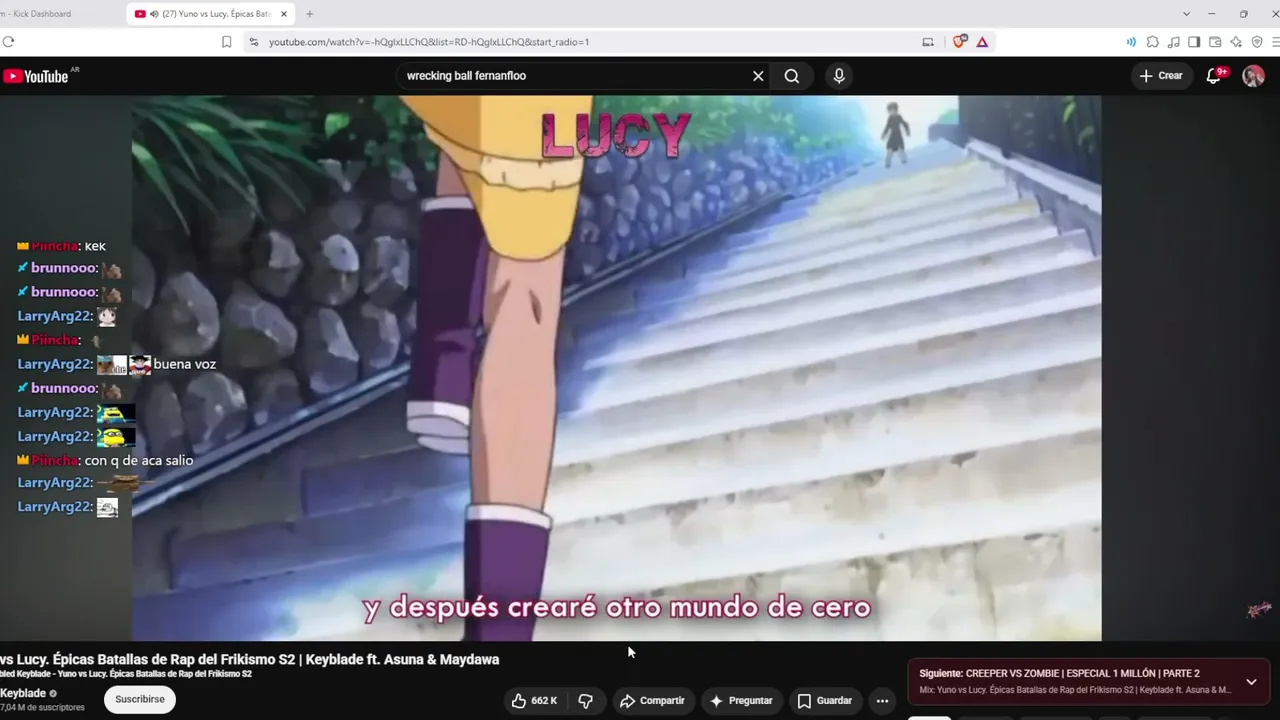Clear the search text with the X

tap(758, 76)
